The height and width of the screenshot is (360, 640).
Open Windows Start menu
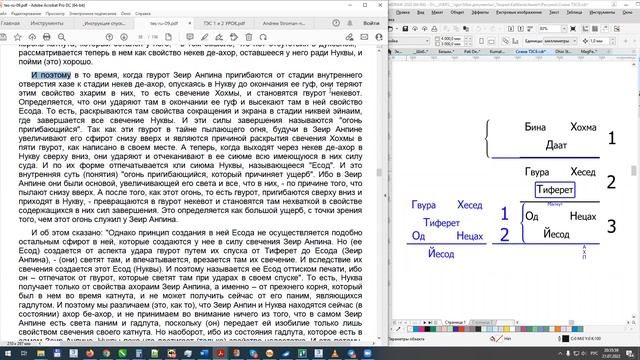click(8, 353)
